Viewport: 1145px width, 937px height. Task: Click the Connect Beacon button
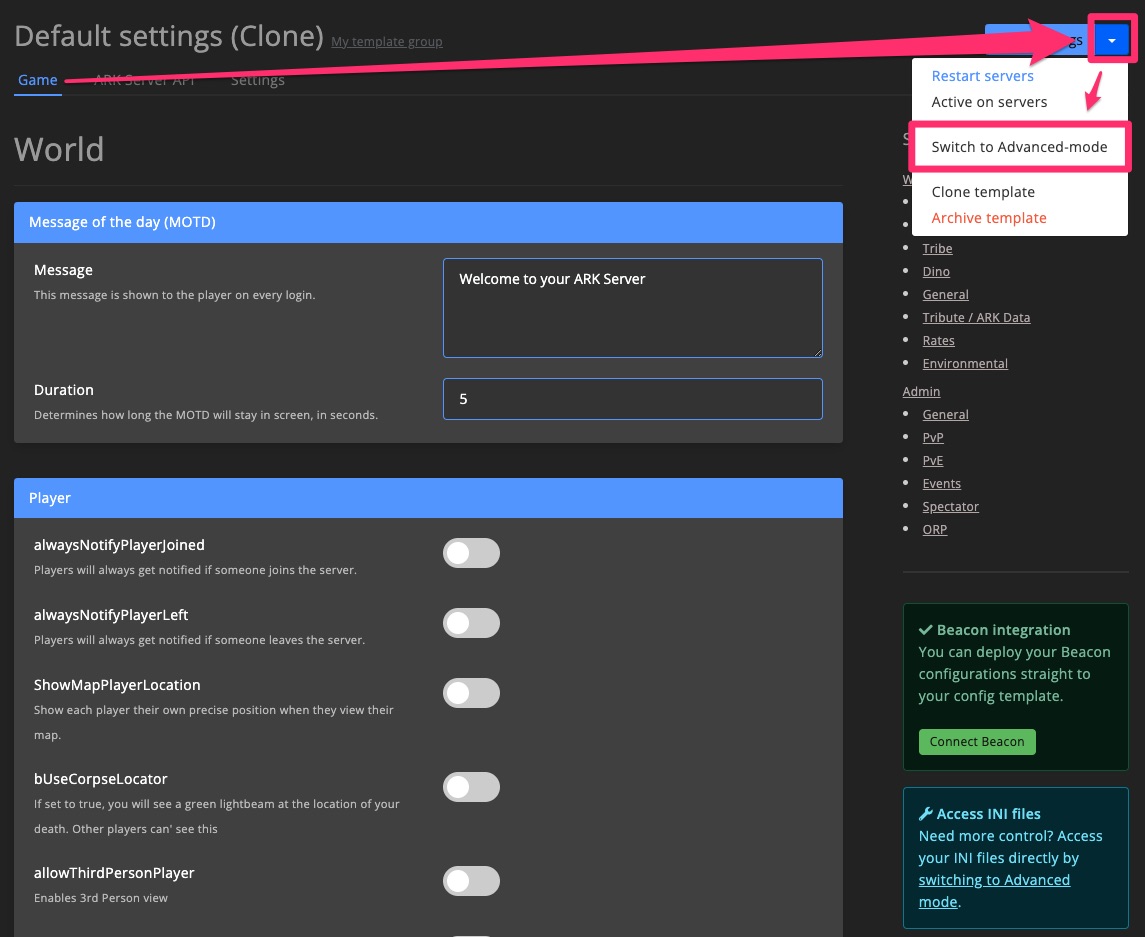point(976,742)
